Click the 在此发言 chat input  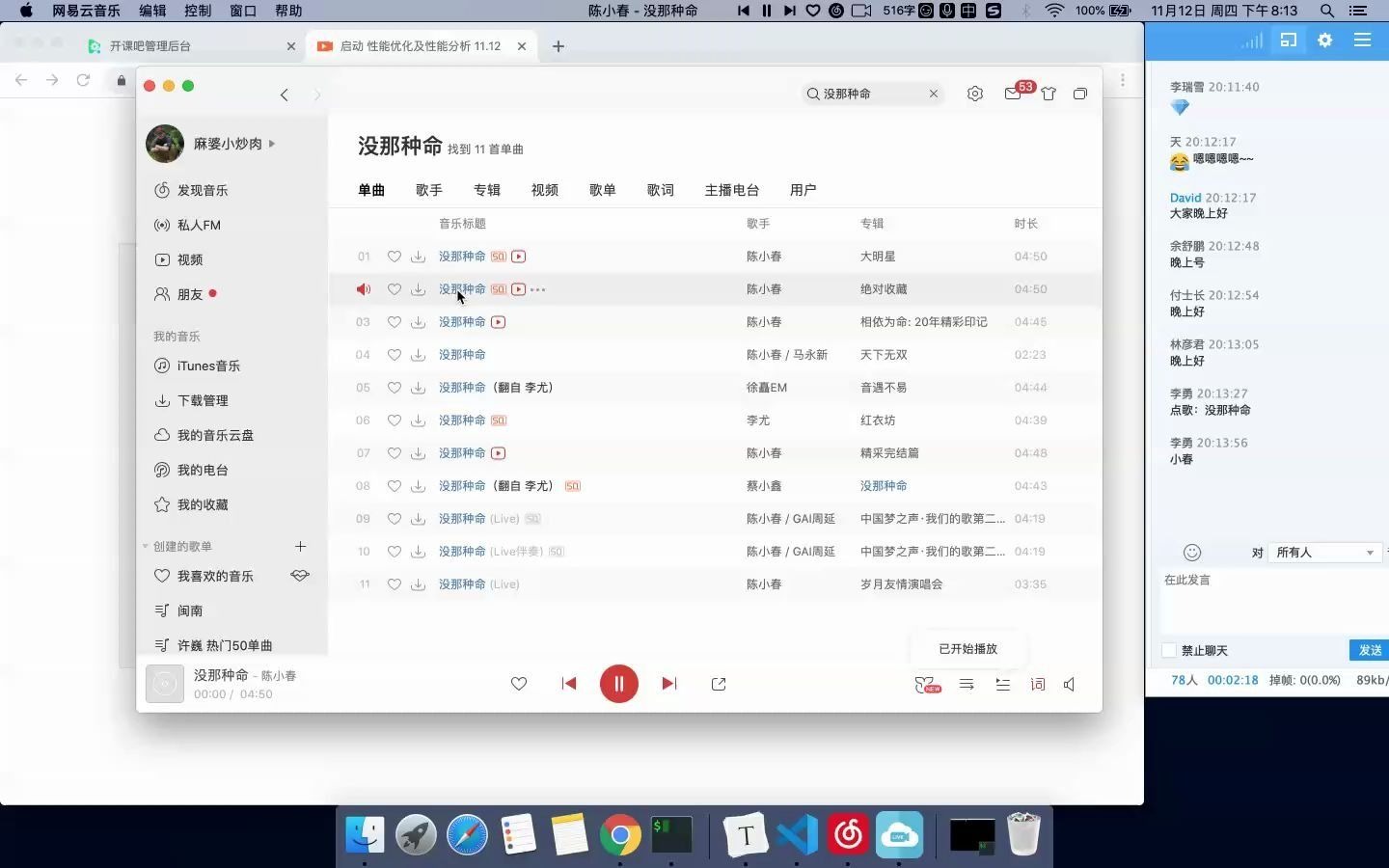(x=1271, y=603)
